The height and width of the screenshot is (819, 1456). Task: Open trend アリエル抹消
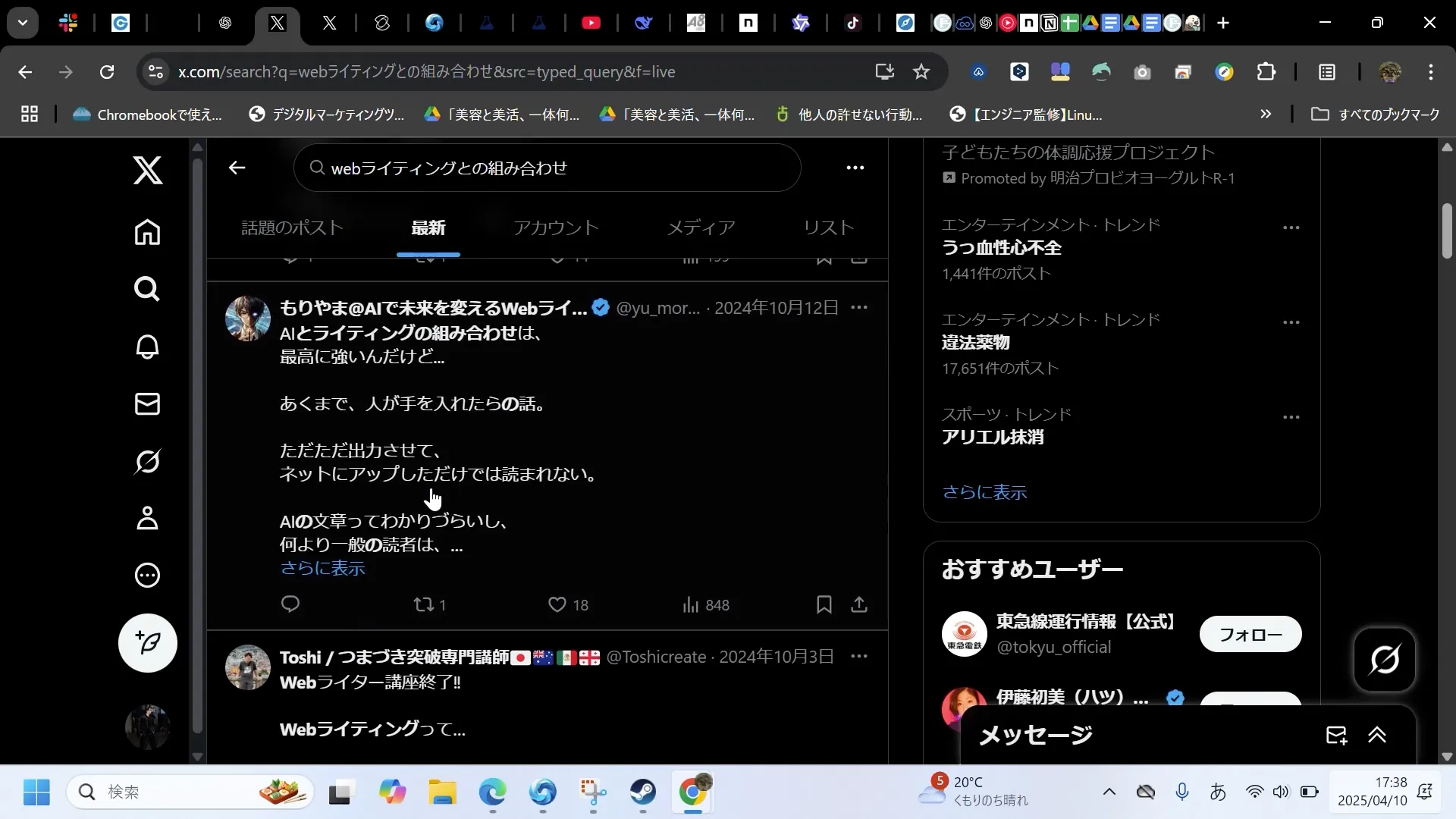[x=993, y=438]
